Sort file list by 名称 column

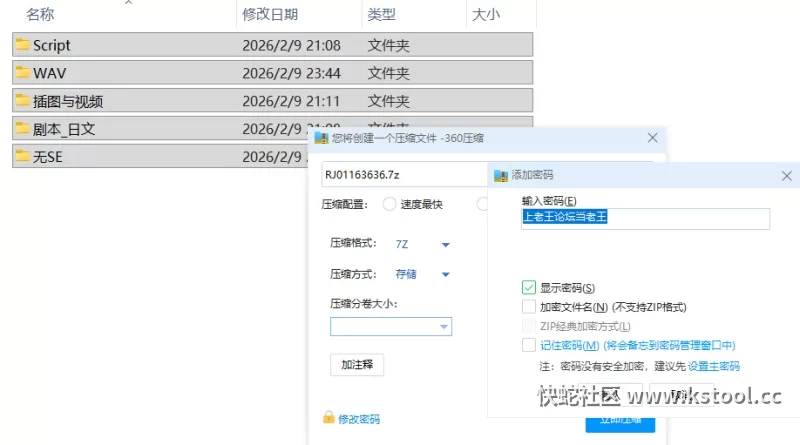tap(40, 14)
